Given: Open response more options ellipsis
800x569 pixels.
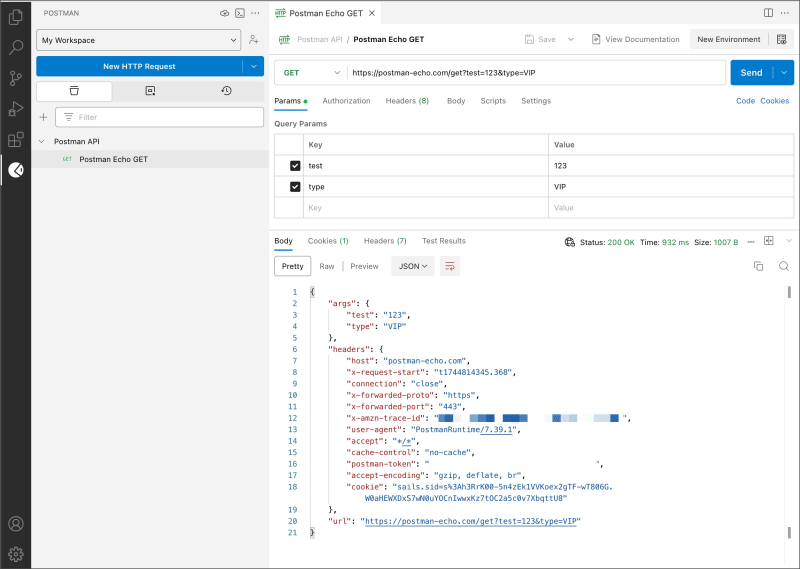Looking at the screenshot, I should 751,242.
